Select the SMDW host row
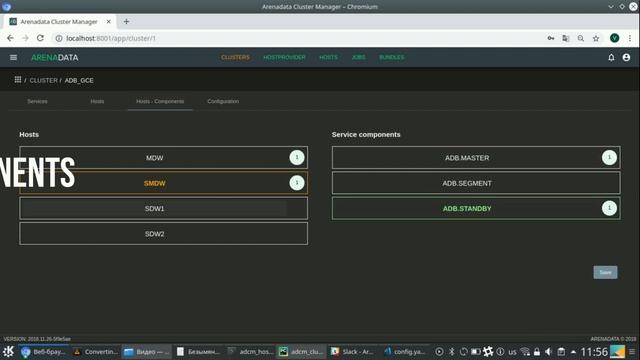The width and height of the screenshot is (640, 360). pyautogui.click(x=163, y=183)
